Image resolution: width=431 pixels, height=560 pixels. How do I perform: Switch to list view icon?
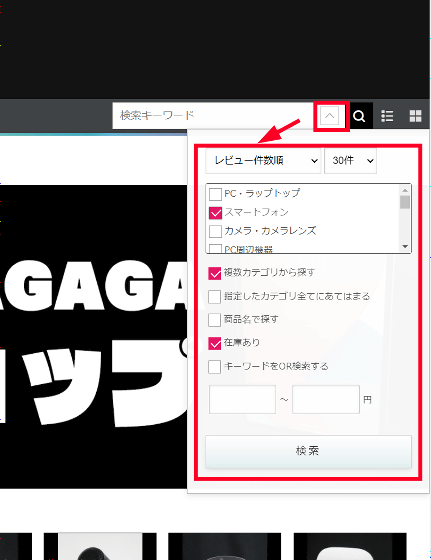tap(387, 116)
